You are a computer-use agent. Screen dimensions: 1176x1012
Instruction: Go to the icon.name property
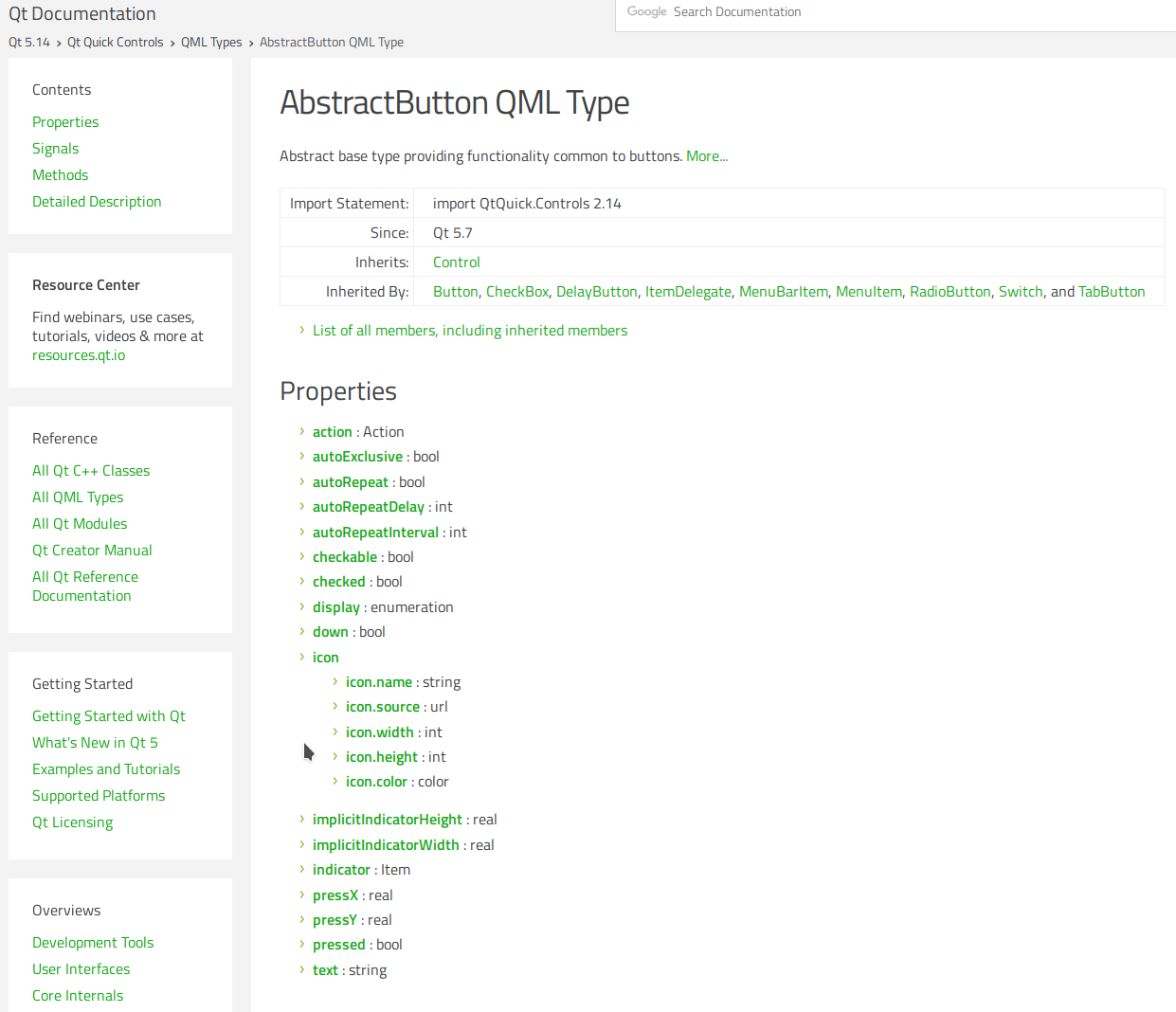(x=379, y=682)
